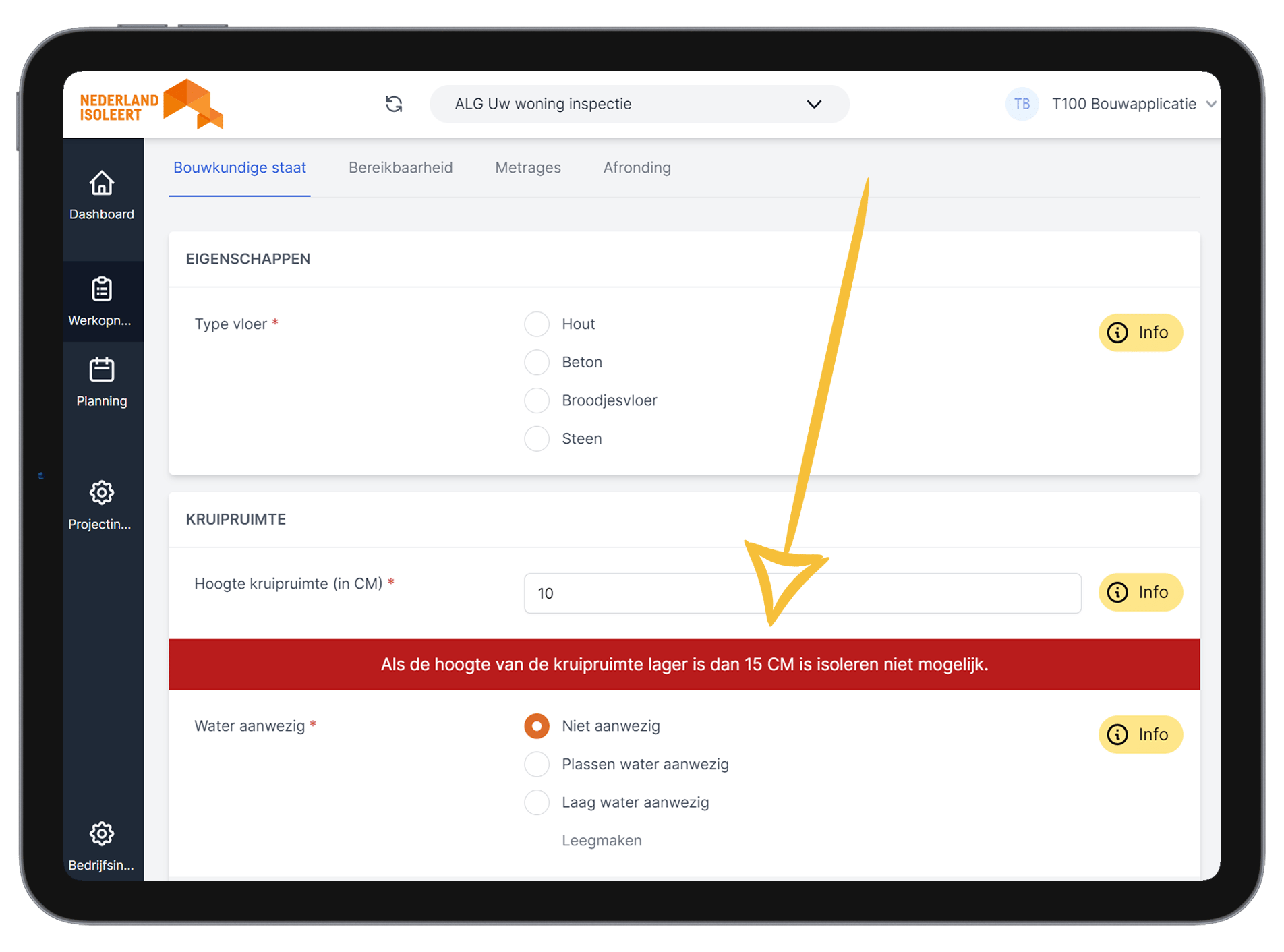Click the TB user avatar
1284x952 pixels.
(1022, 104)
